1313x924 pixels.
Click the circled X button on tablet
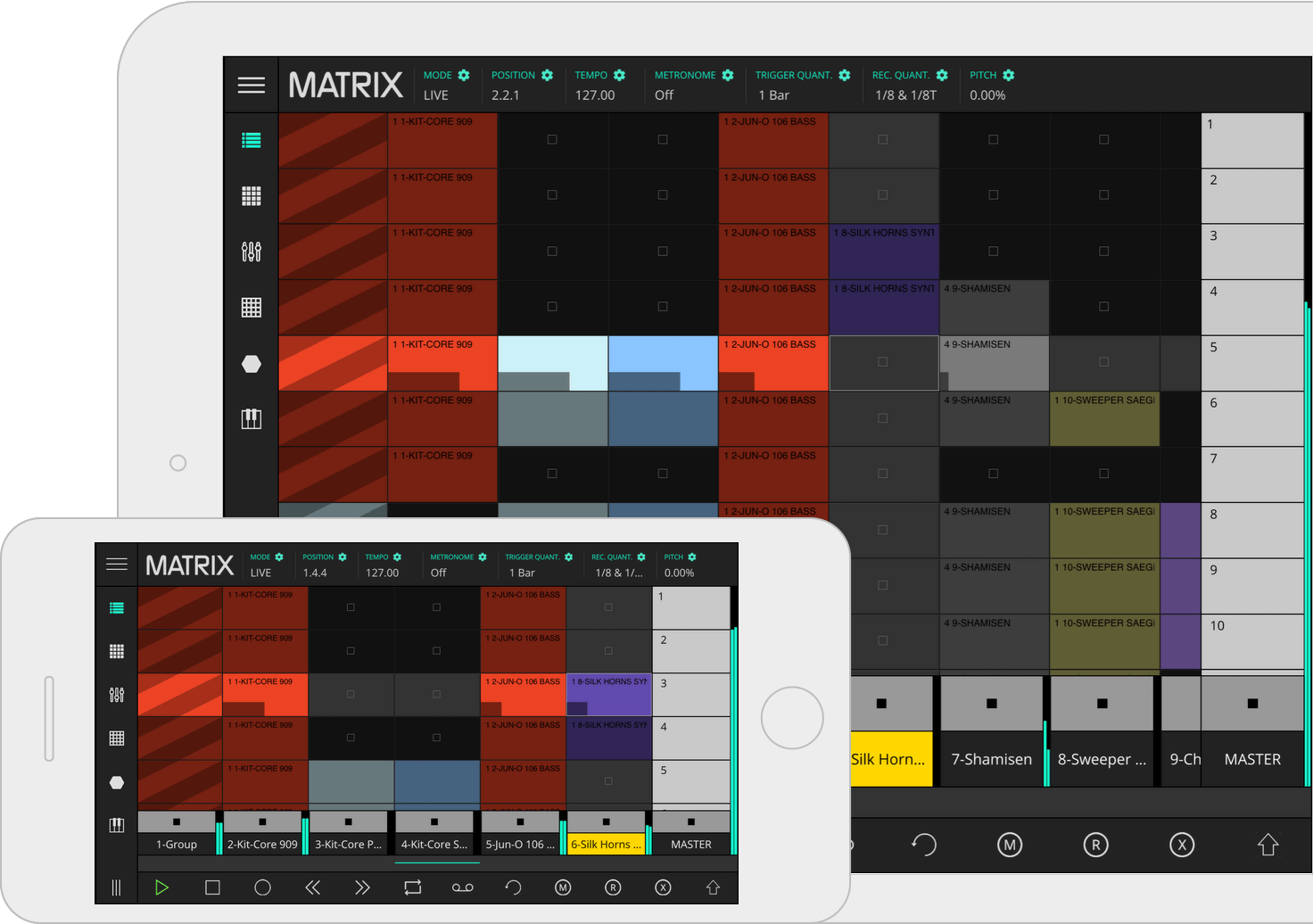[1182, 845]
